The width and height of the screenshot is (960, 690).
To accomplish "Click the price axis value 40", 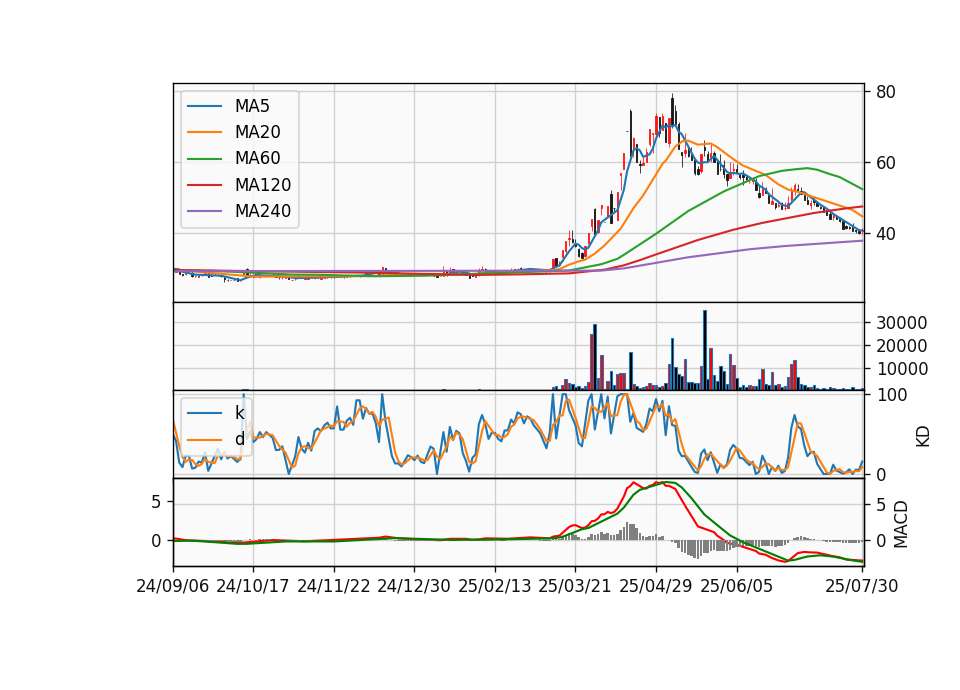I will [x=885, y=234].
